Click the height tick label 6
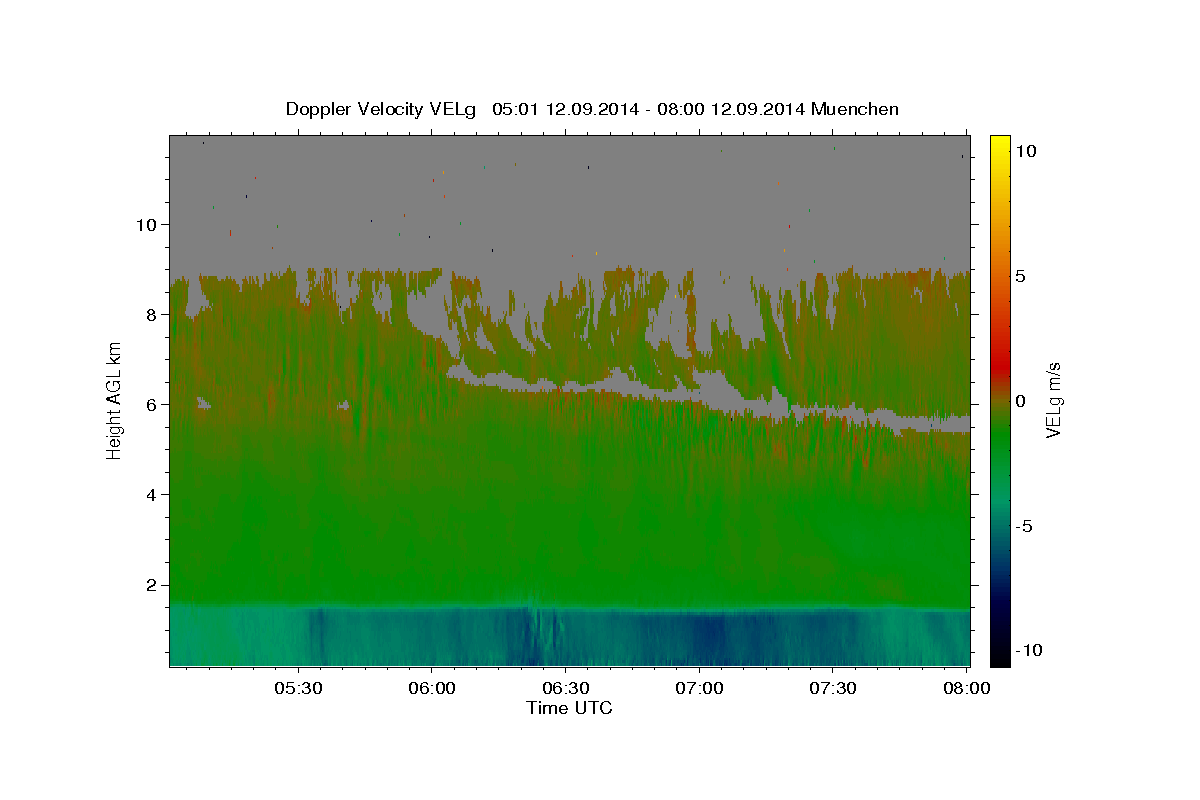Image resolution: width=1200 pixels, height=800 pixels. (154, 405)
